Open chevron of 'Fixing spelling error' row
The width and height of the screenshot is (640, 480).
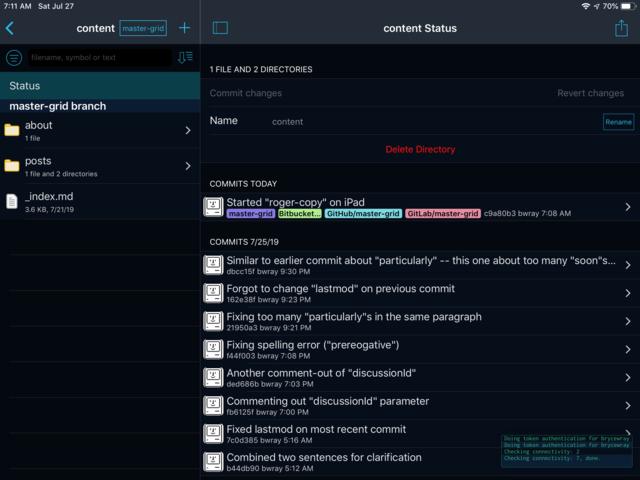pos(628,349)
